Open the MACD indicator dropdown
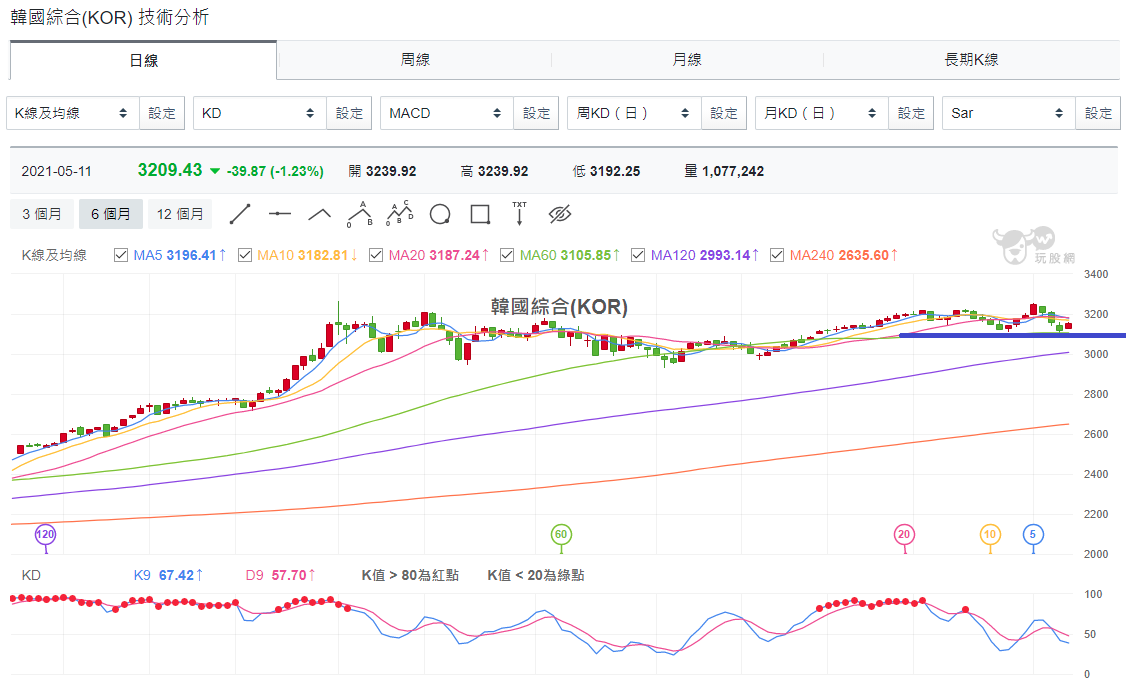 [x=447, y=113]
